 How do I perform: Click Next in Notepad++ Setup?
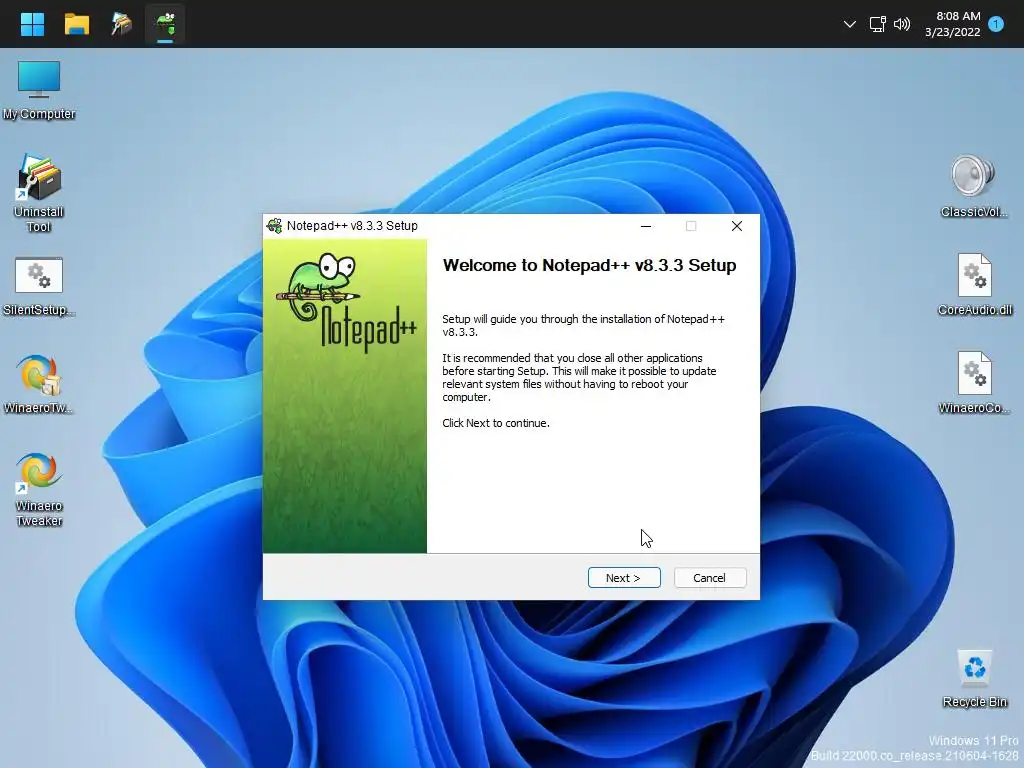624,578
